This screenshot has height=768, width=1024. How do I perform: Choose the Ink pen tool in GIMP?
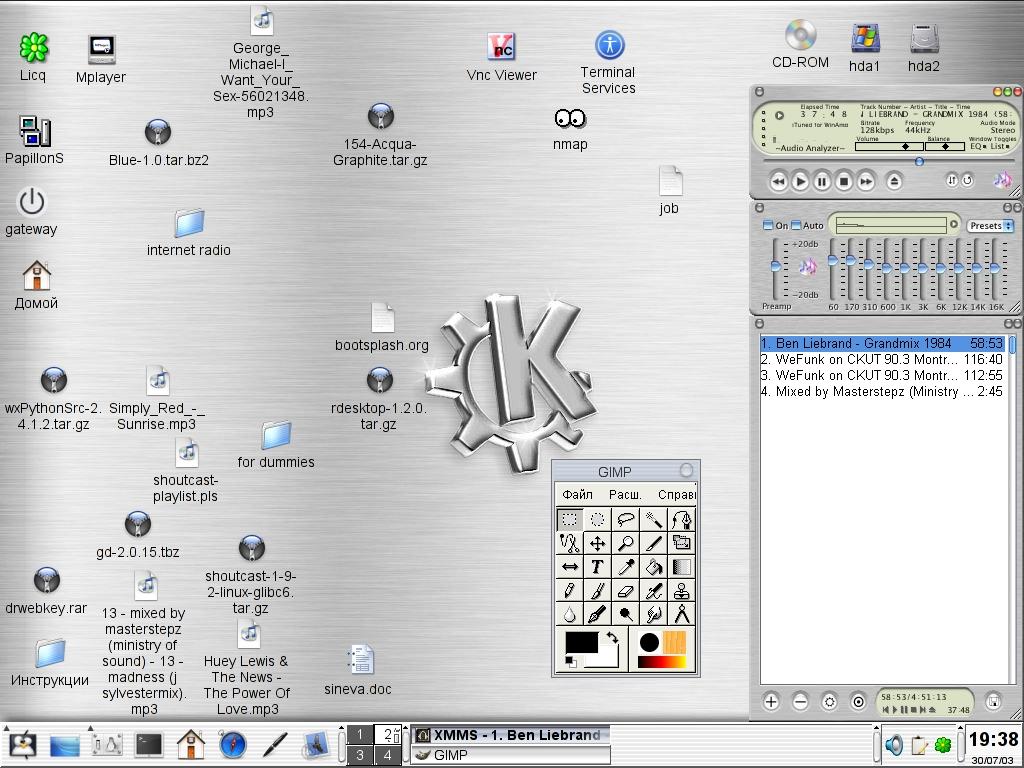click(x=598, y=614)
